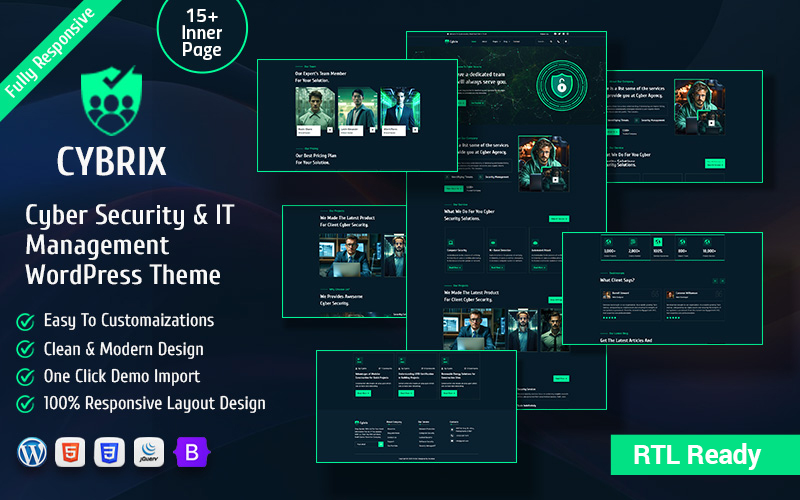The image size is (800, 500).
Task: Click the Bootstrap logo icon
Action: (x=188, y=452)
